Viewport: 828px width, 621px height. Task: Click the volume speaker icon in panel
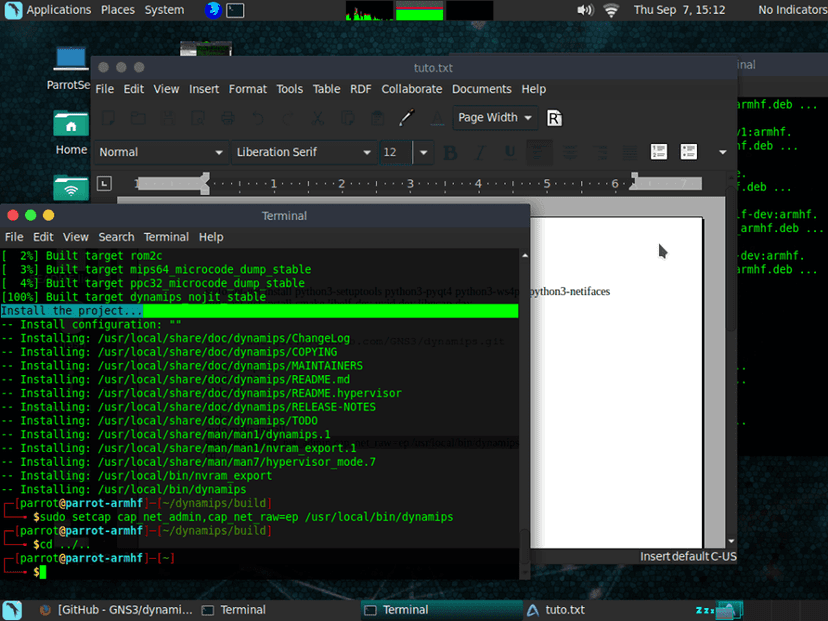(585, 10)
